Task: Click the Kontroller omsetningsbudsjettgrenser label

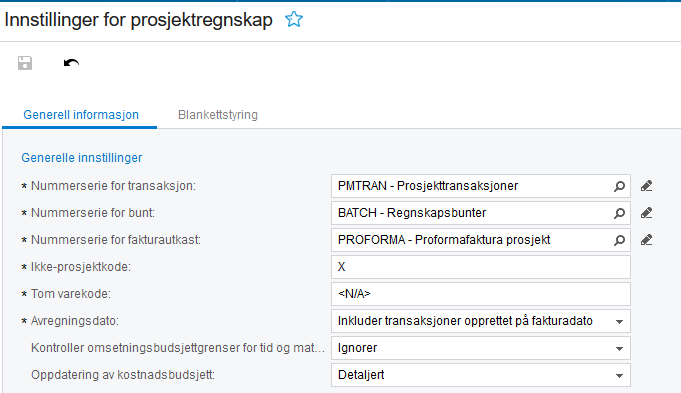Action: [x=178, y=348]
